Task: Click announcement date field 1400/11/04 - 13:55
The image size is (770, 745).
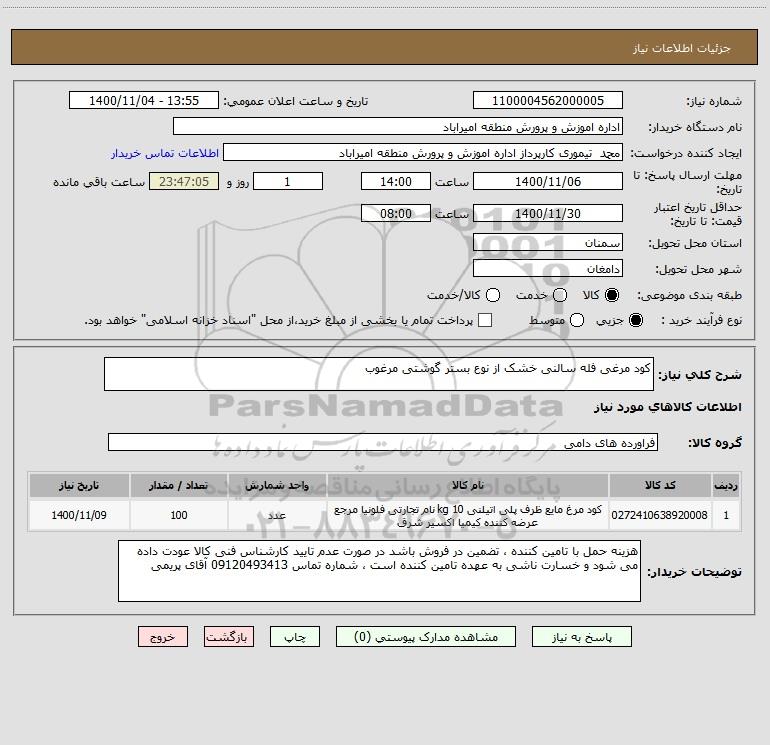Action: pyautogui.click(x=144, y=101)
